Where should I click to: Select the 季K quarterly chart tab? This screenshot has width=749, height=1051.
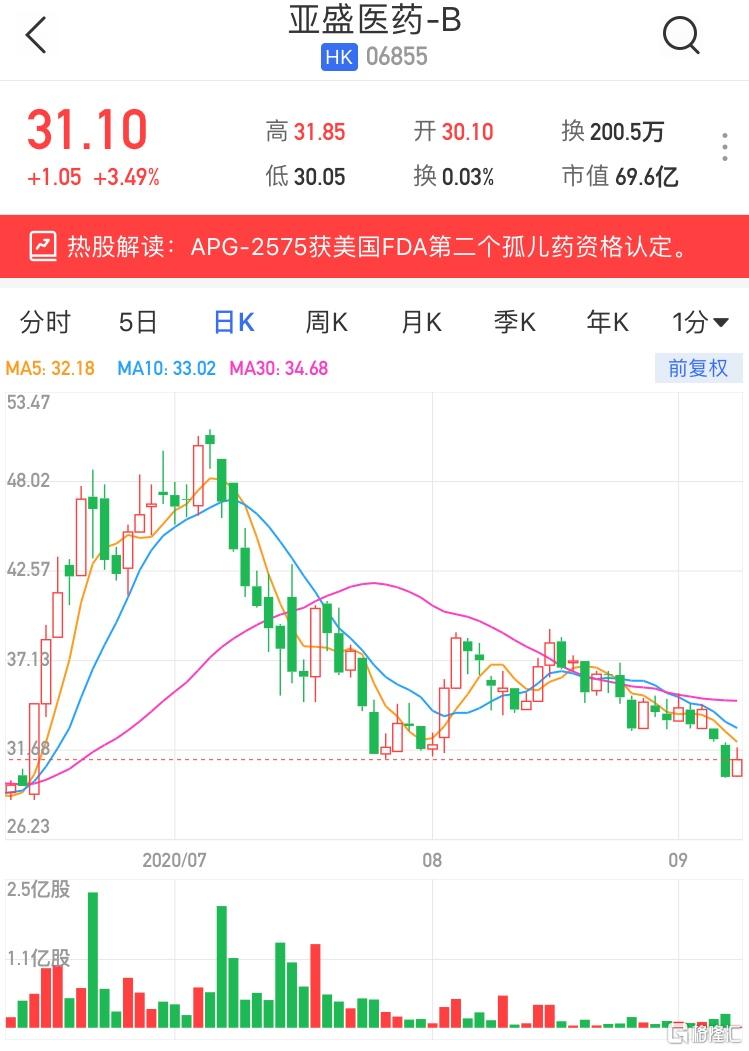[x=515, y=322]
